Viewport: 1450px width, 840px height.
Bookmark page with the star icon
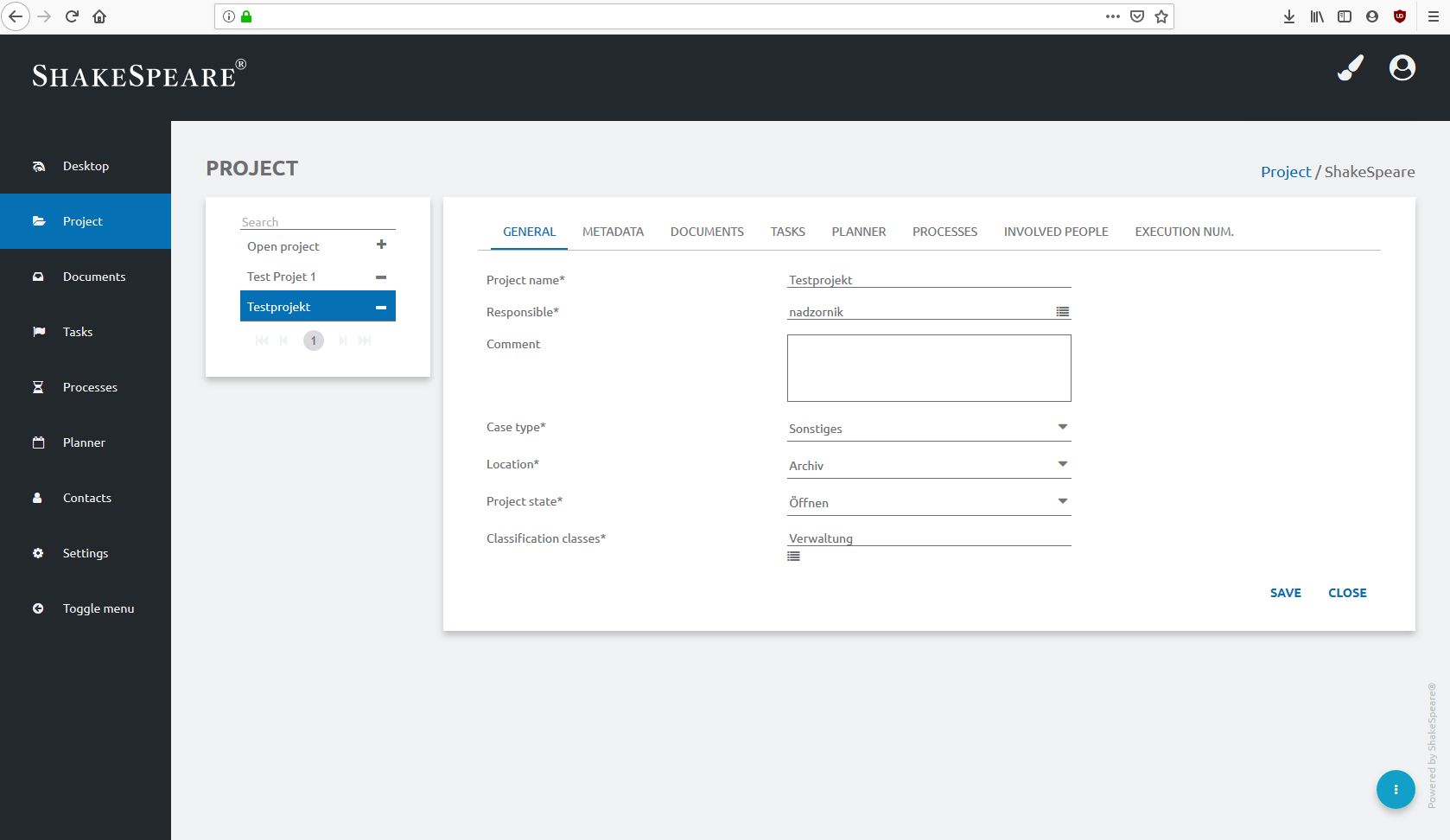point(1161,16)
